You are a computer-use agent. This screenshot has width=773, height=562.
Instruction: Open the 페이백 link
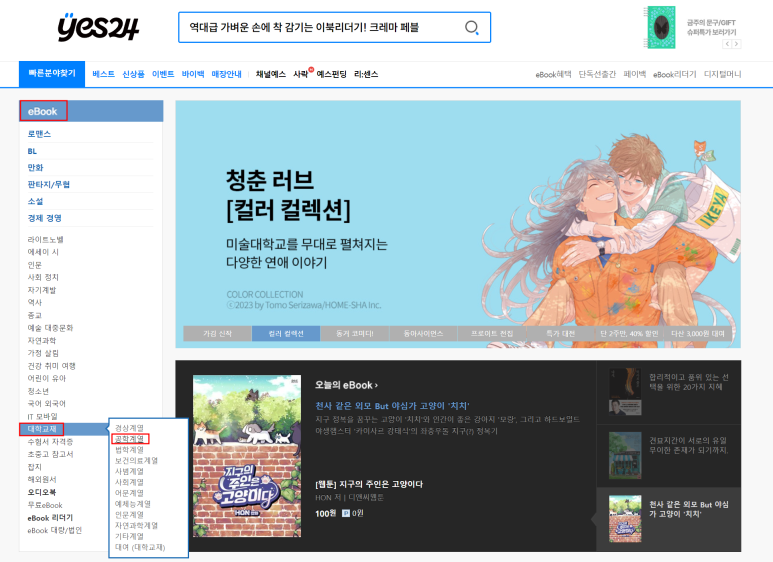(634, 74)
